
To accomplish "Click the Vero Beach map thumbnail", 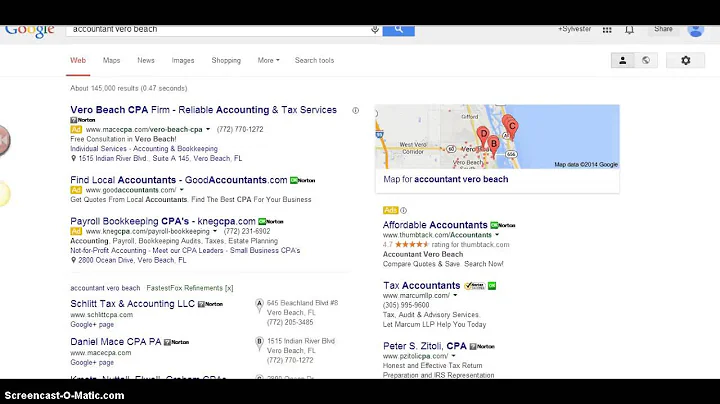I will click(x=497, y=136).
